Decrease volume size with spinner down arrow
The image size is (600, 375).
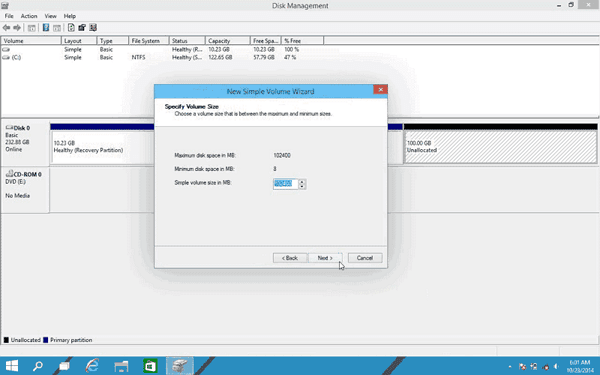click(302, 186)
